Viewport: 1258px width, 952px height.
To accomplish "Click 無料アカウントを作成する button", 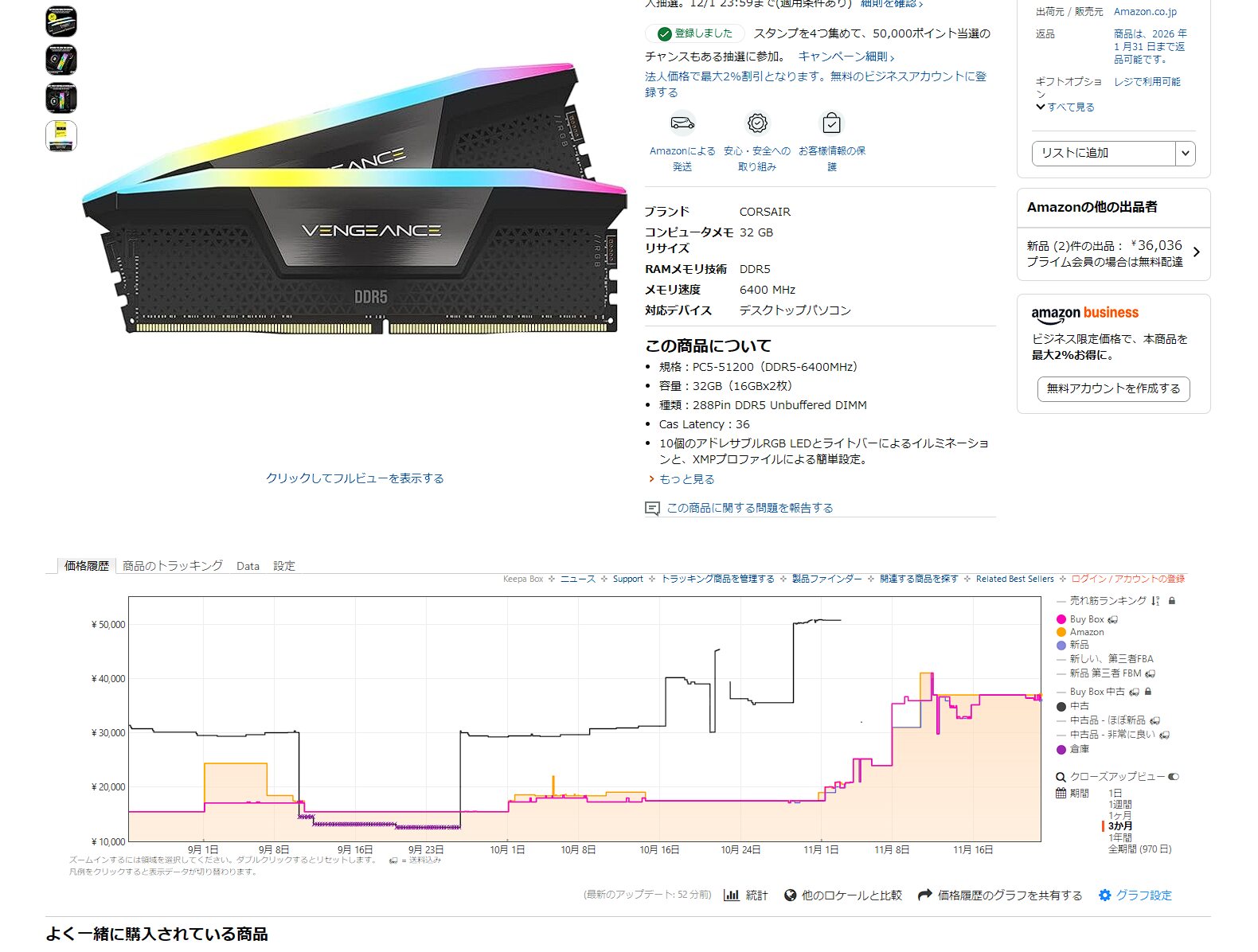I will coord(1113,388).
